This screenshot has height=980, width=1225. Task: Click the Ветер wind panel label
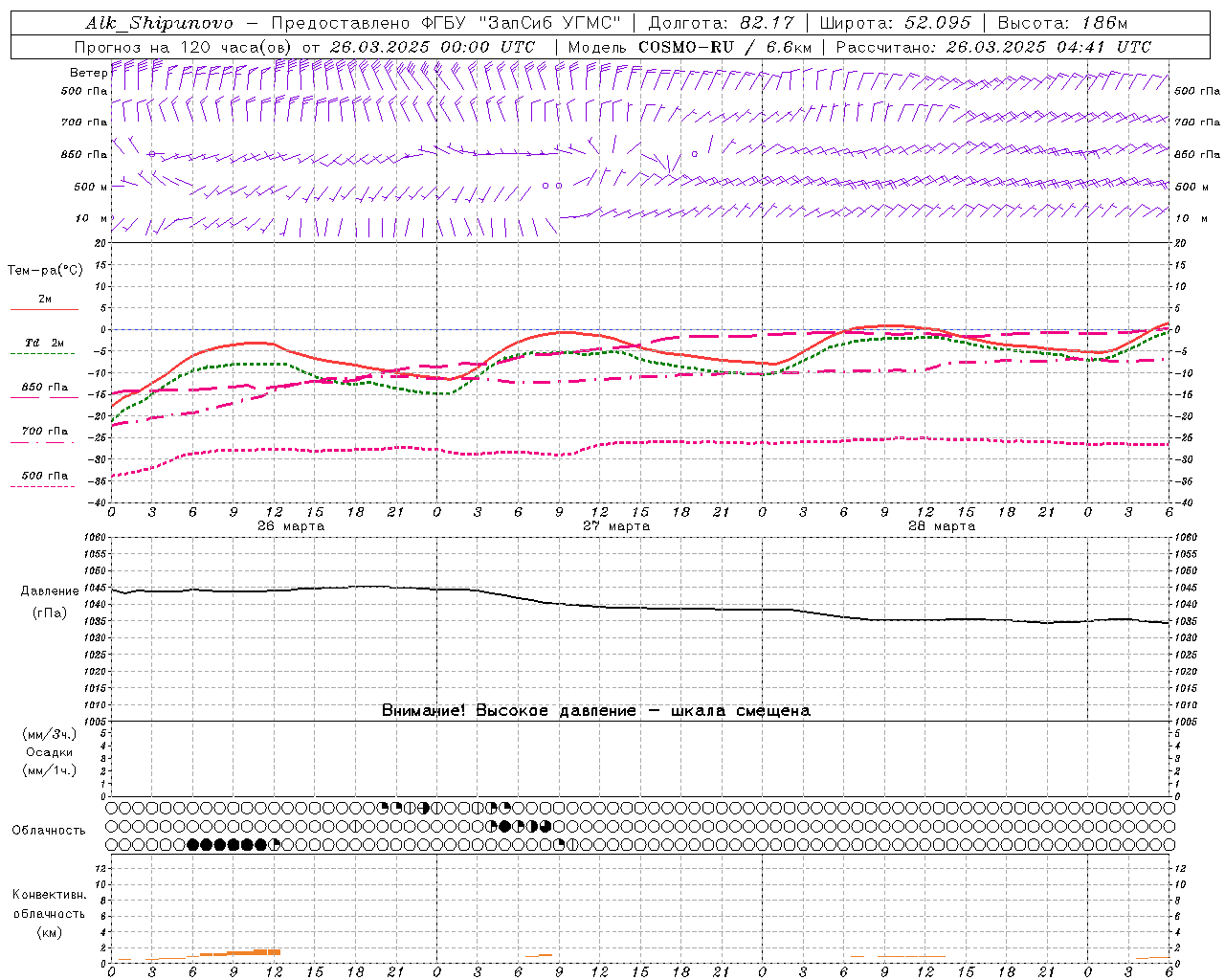[x=88, y=73]
